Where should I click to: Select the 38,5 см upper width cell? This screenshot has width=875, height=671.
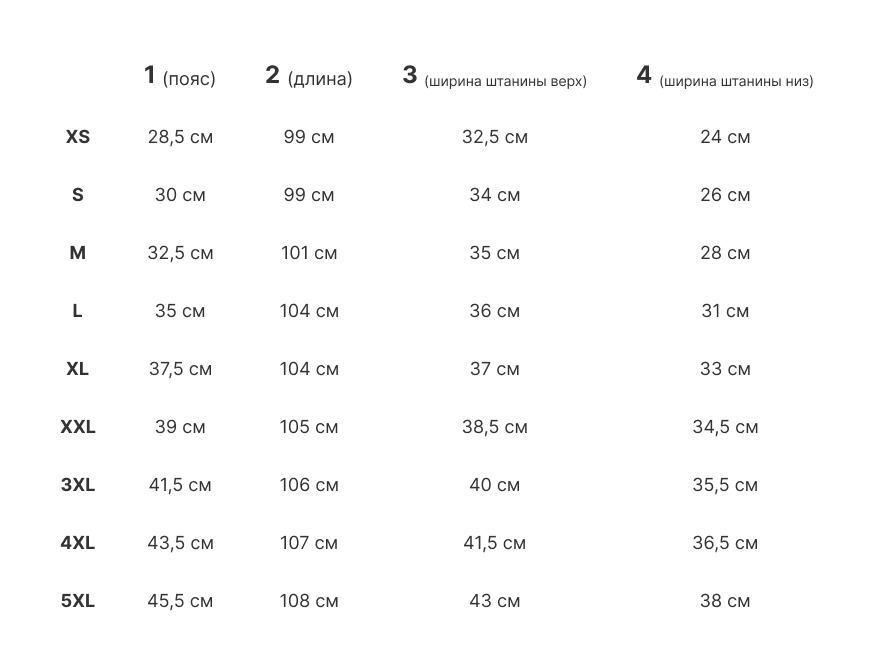[x=494, y=427]
